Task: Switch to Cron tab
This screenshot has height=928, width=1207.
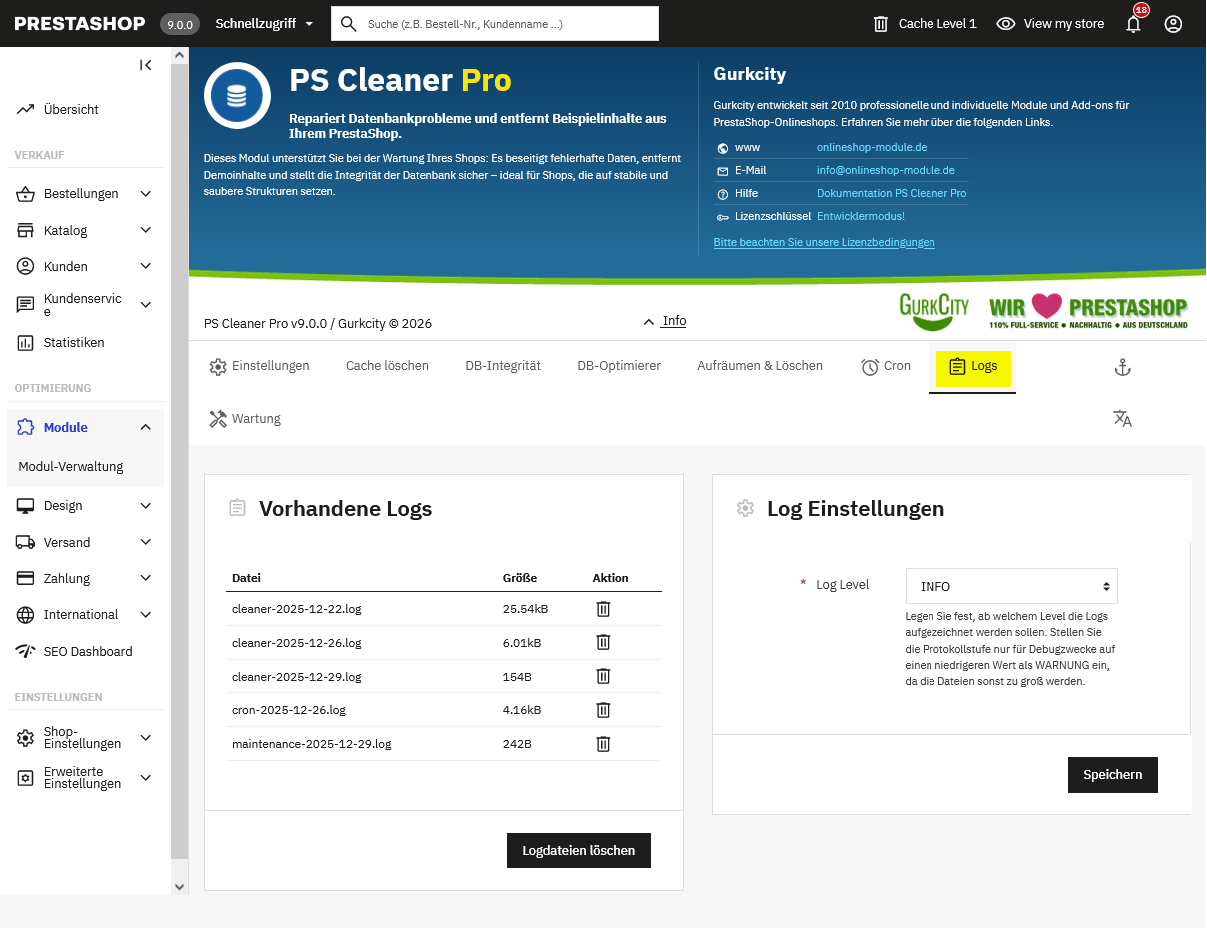Action: [886, 367]
